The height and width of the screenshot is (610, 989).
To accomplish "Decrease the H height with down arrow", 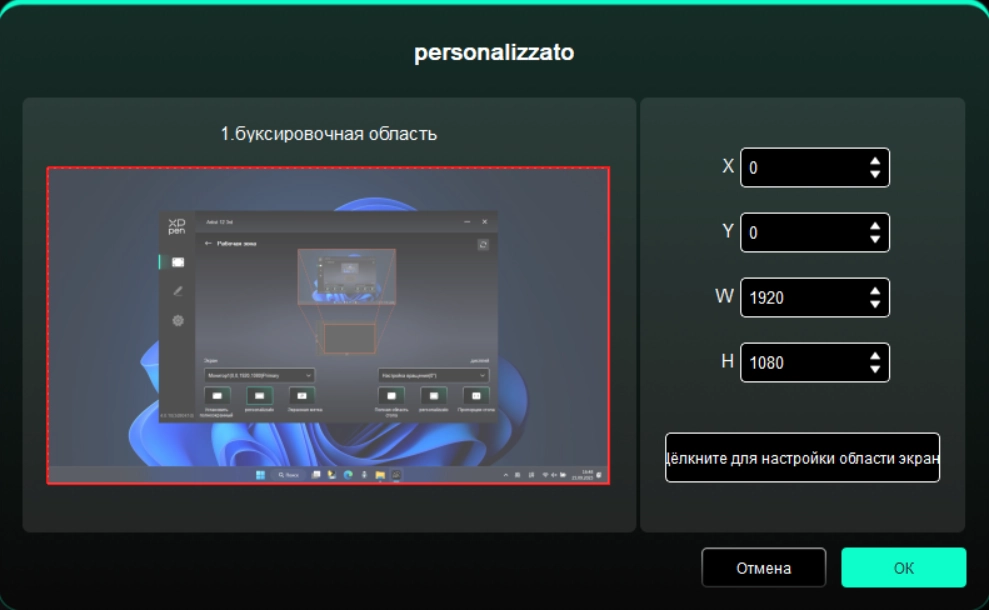I will [x=875, y=369].
